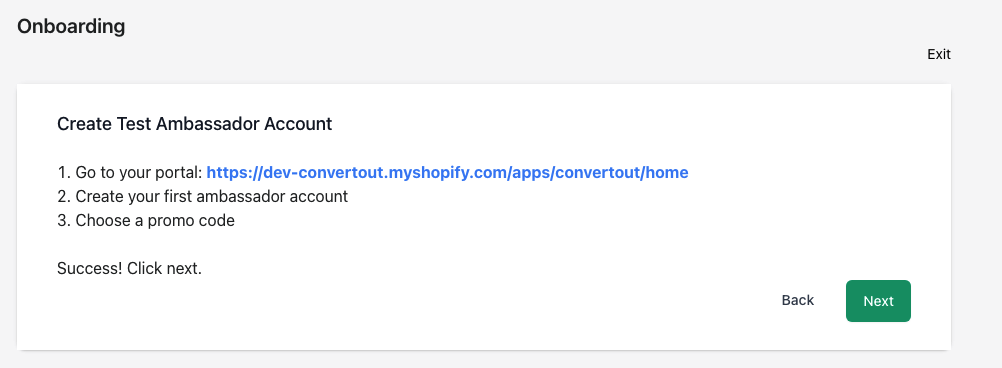Click the '/apps/convertout/home' part of the link

point(597,172)
